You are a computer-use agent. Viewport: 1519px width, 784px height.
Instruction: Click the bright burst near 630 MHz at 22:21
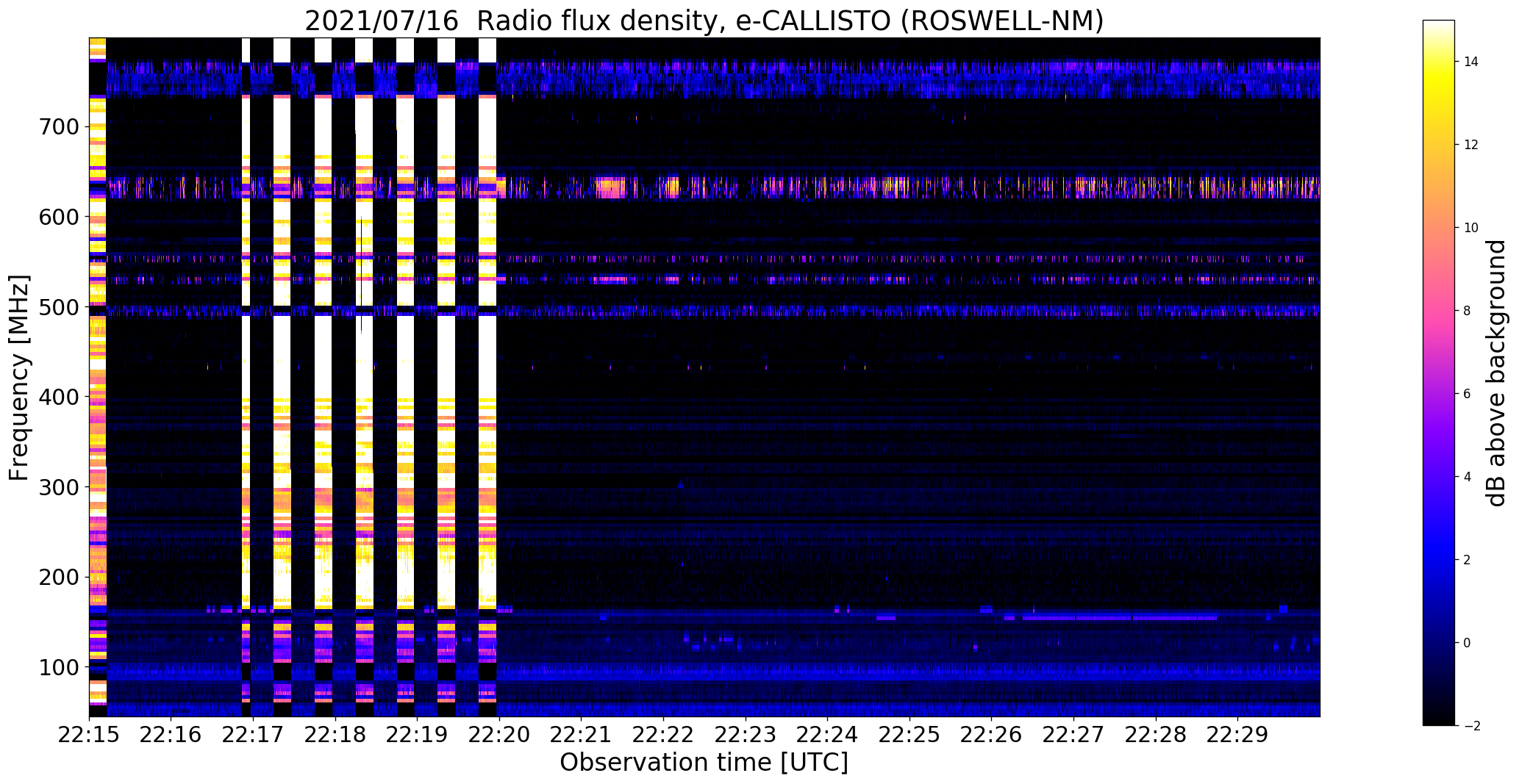(x=610, y=187)
